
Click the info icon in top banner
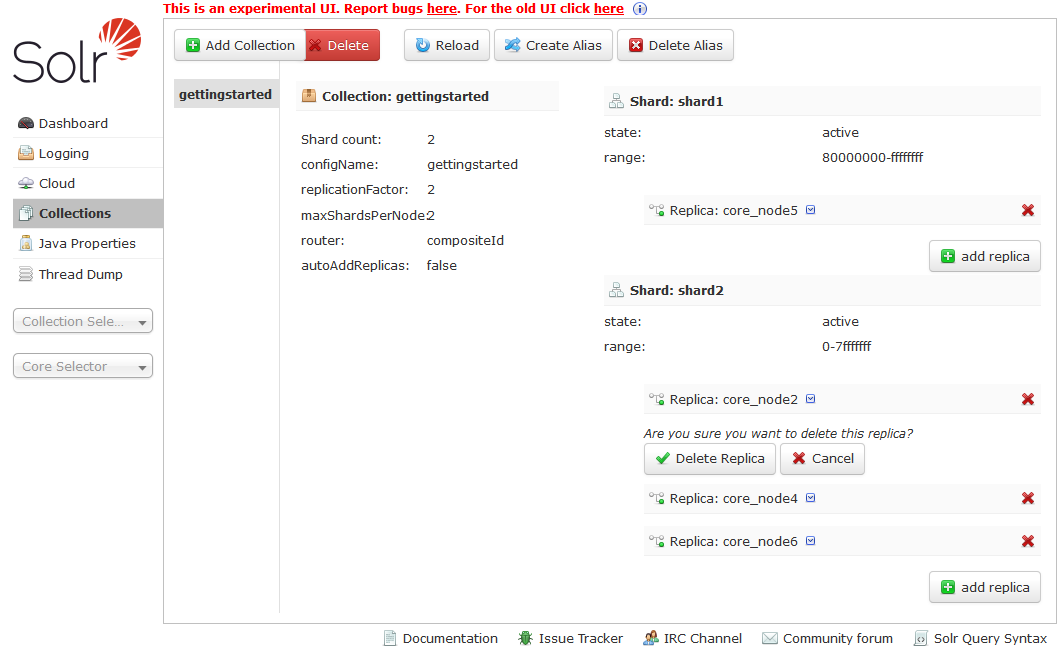pyautogui.click(x=640, y=9)
